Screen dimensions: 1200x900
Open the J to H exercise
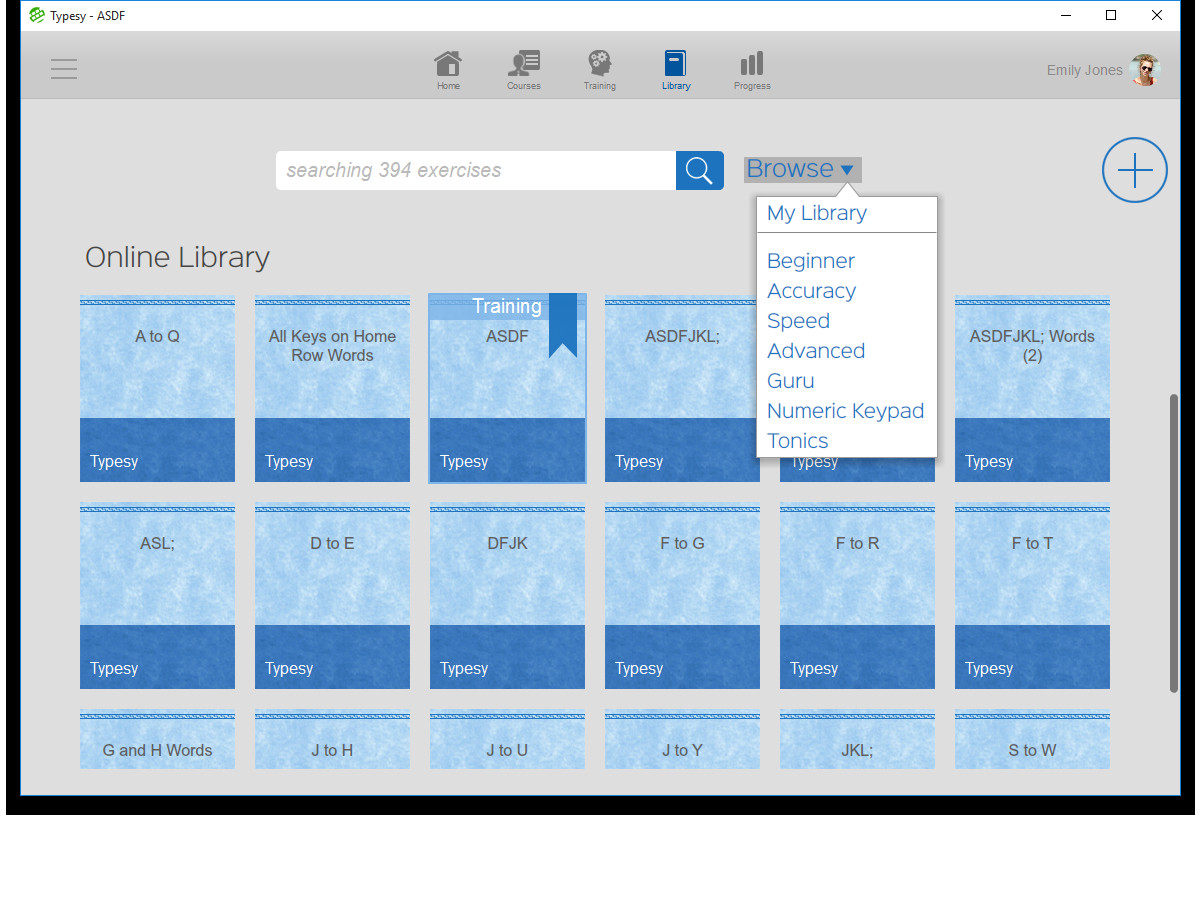point(332,740)
